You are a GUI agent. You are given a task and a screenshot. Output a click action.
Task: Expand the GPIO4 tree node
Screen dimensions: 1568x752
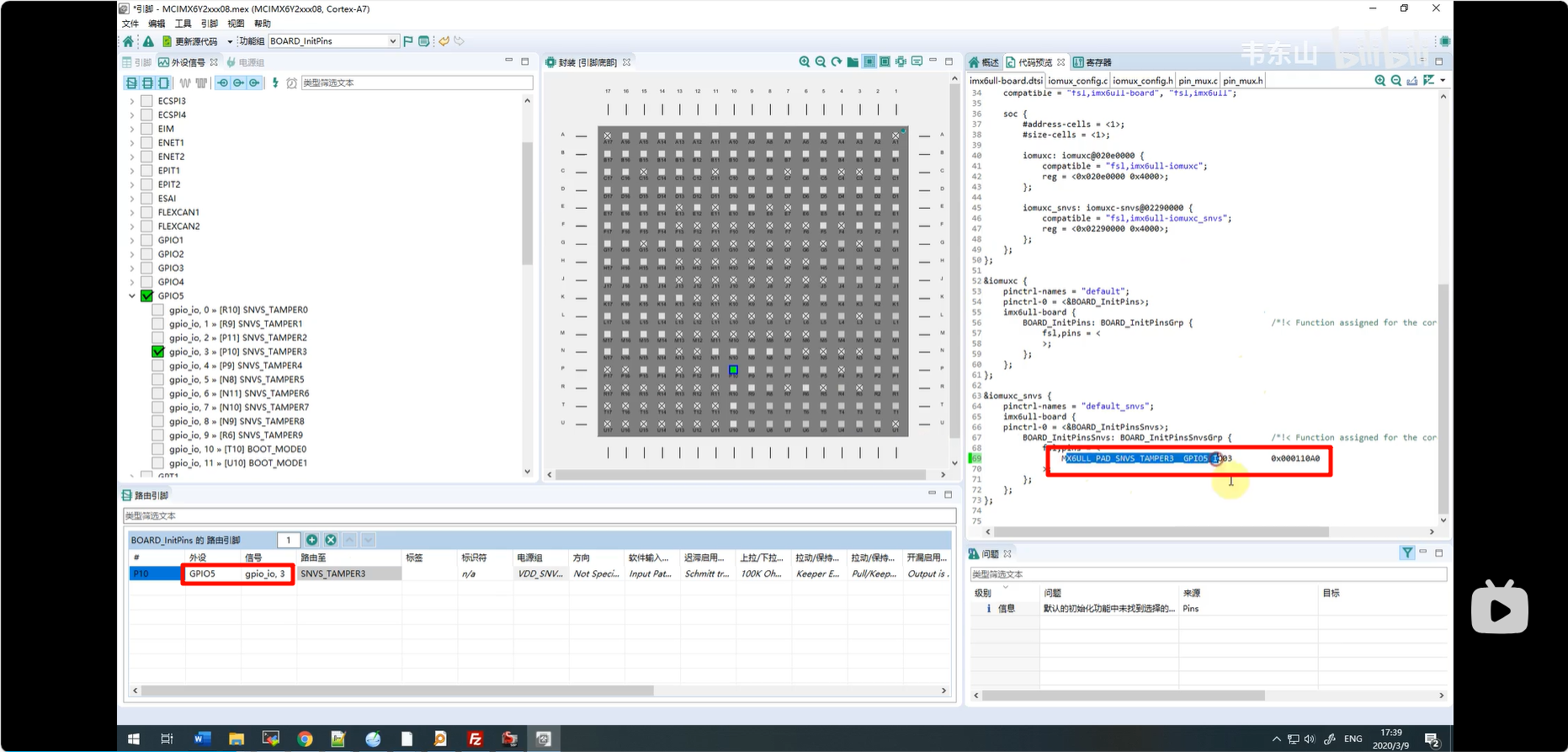pyautogui.click(x=132, y=282)
